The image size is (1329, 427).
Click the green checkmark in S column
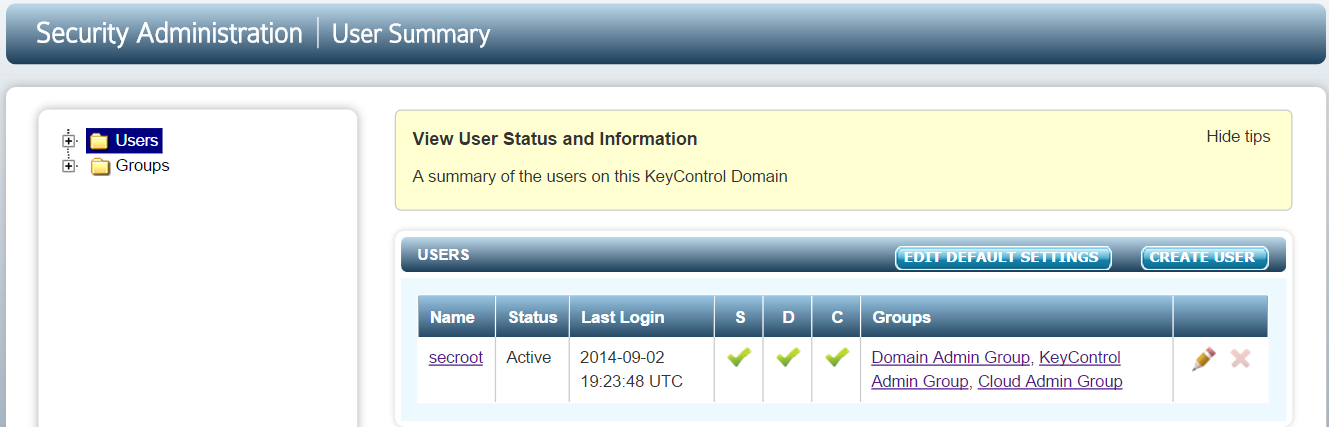point(739,357)
